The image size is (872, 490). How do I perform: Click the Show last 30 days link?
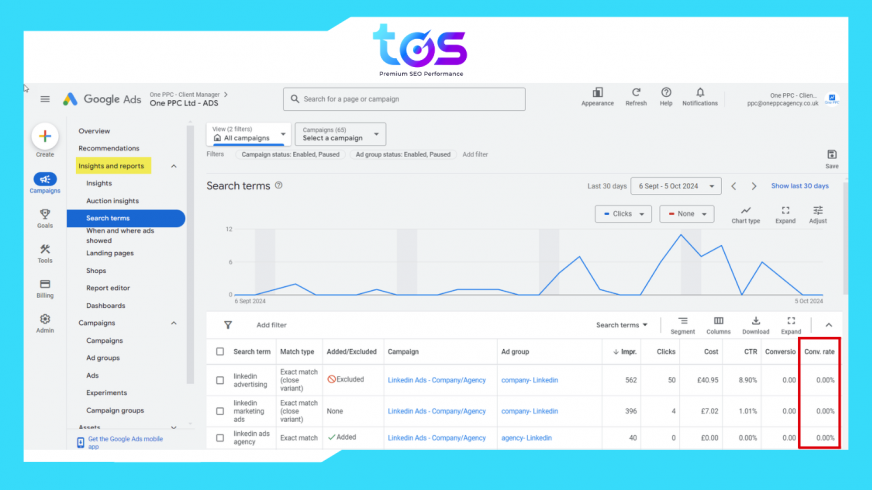[799, 186]
